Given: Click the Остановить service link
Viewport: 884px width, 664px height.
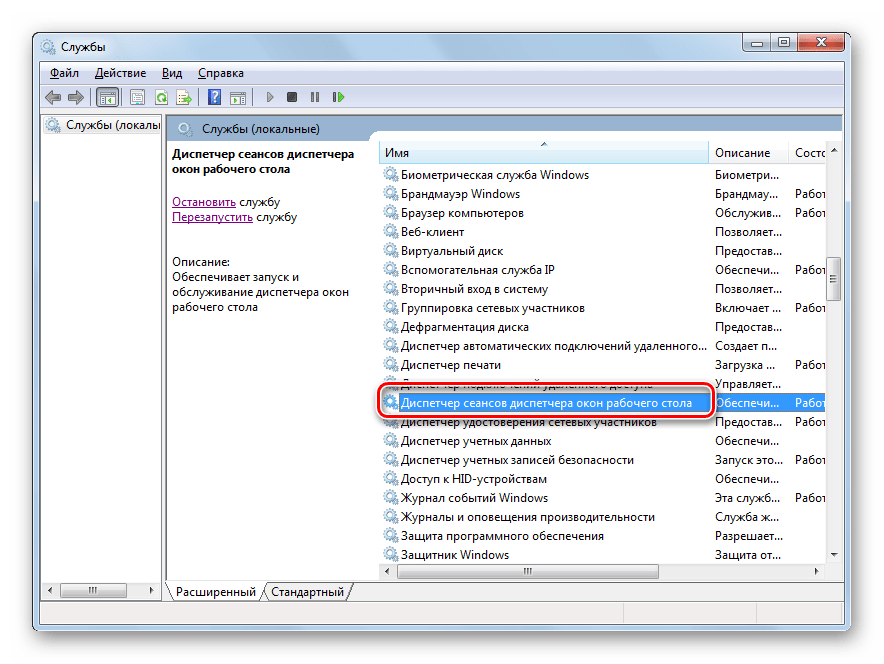Looking at the screenshot, I should pos(203,201).
